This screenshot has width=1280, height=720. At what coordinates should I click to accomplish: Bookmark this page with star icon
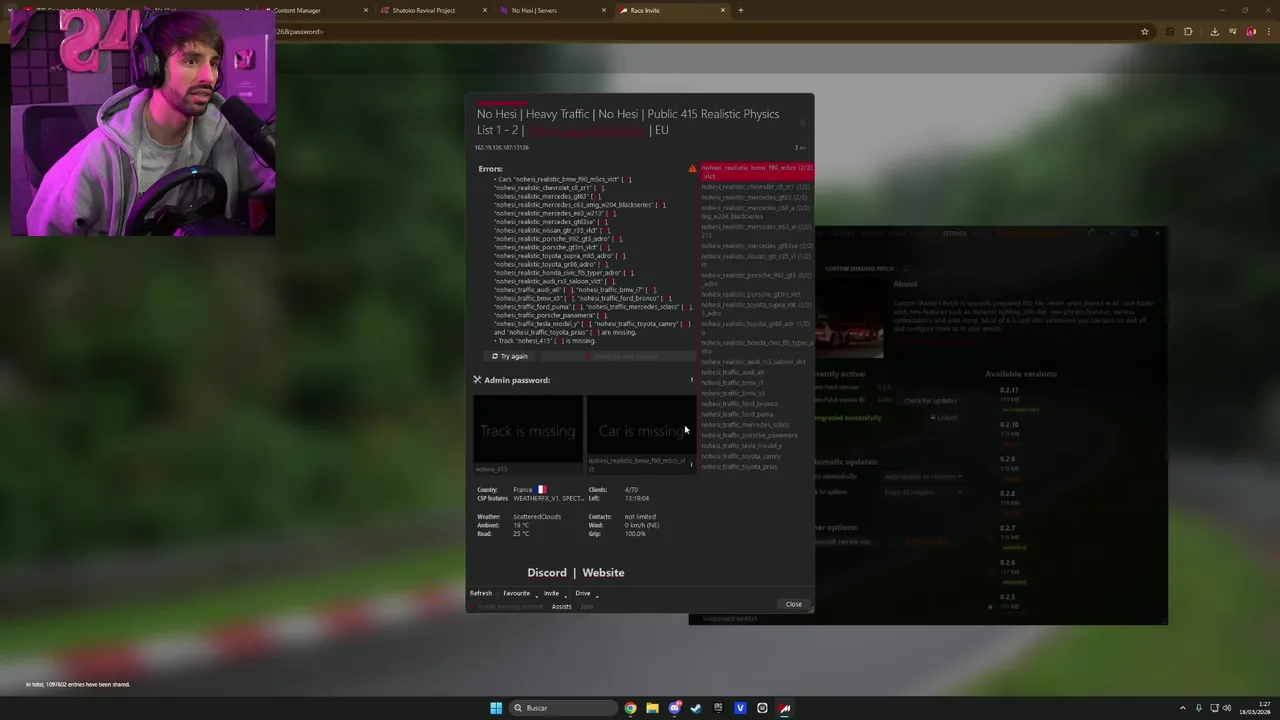(x=1145, y=31)
